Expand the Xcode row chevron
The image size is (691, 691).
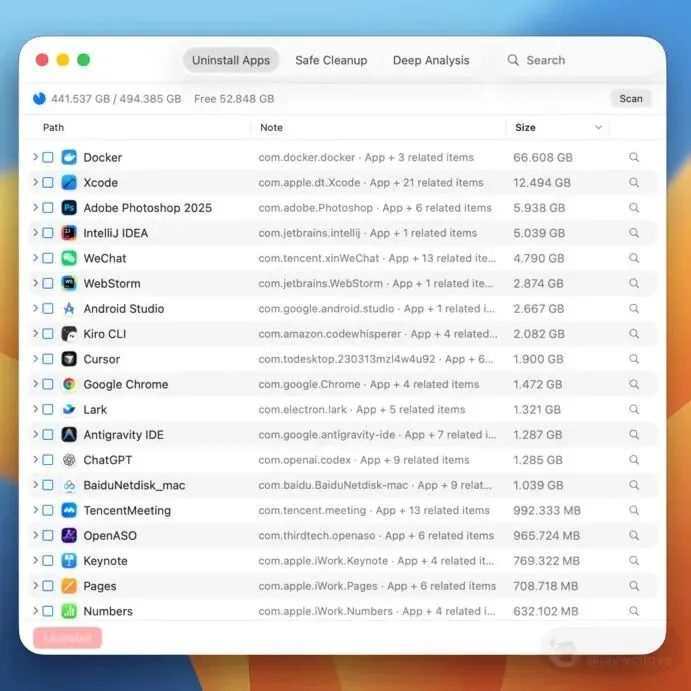click(x=35, y=182)
